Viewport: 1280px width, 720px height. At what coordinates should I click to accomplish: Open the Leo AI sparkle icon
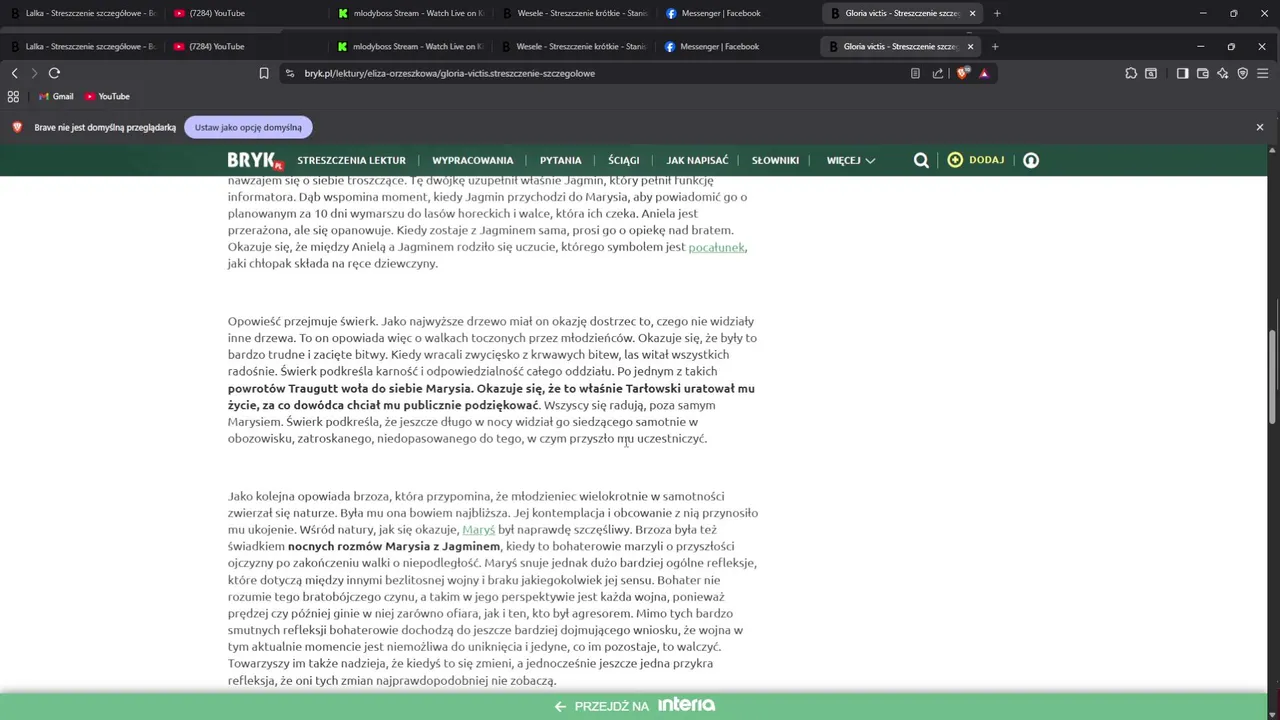pos(1223,73)
